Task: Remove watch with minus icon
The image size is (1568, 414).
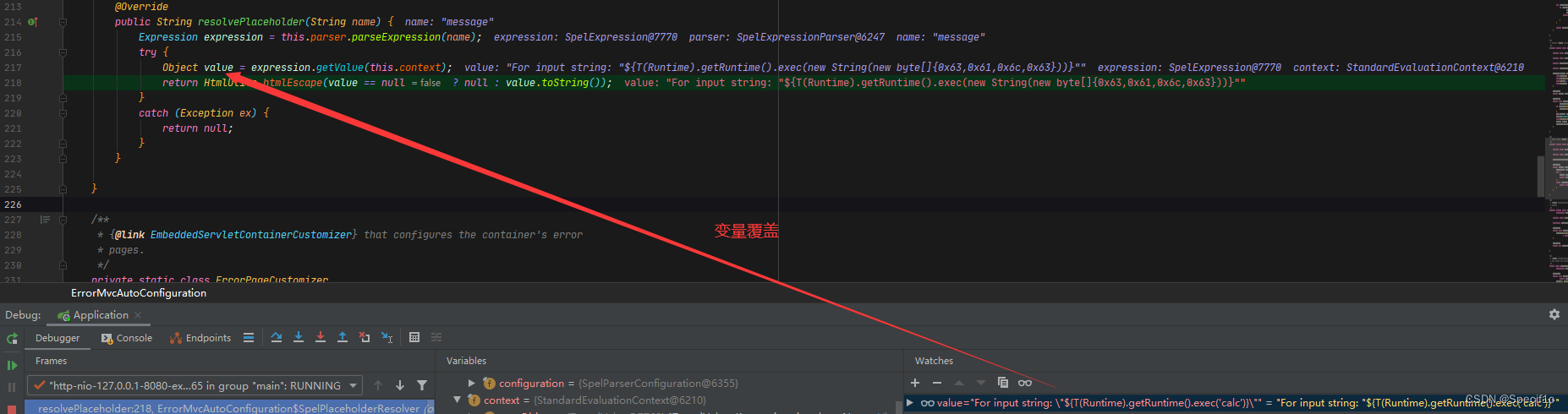Action: (937, 383)
